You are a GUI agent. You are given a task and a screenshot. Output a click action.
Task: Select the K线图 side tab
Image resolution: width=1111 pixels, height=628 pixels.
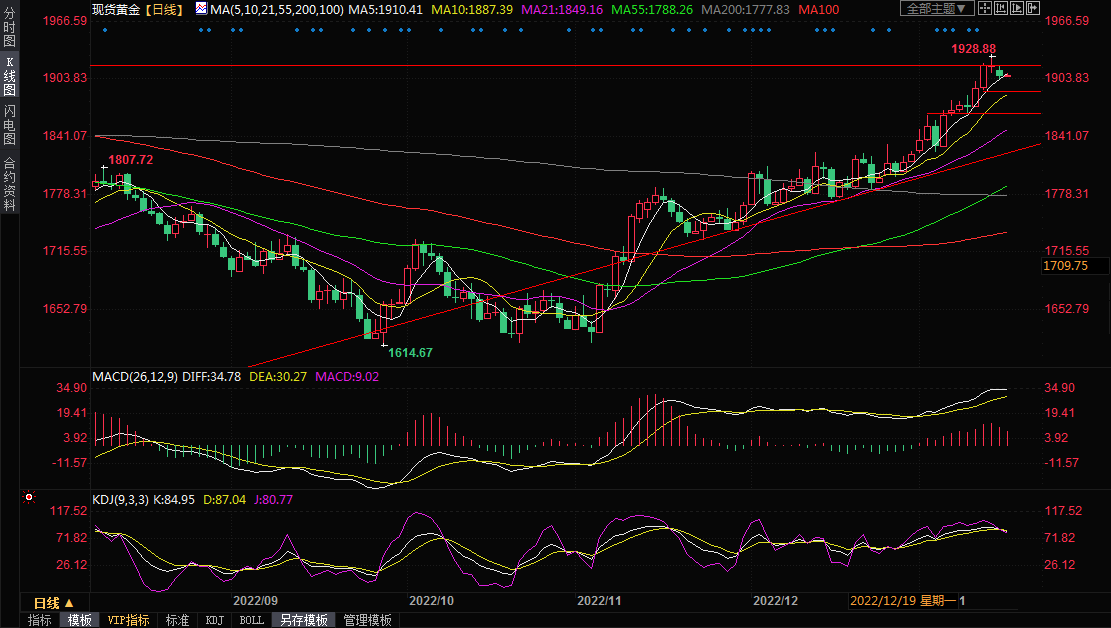coord(9,80)
